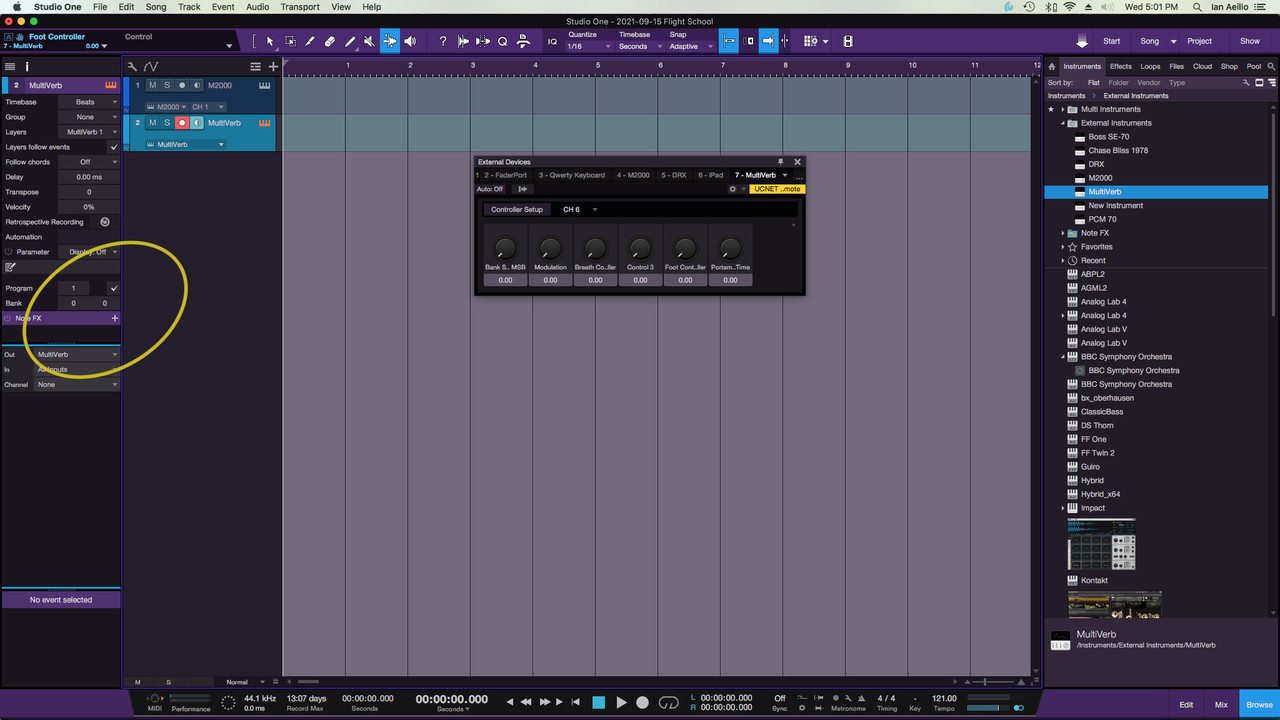
Task: Select the 4 - M2000 device tab
Action: pos(633,175)
